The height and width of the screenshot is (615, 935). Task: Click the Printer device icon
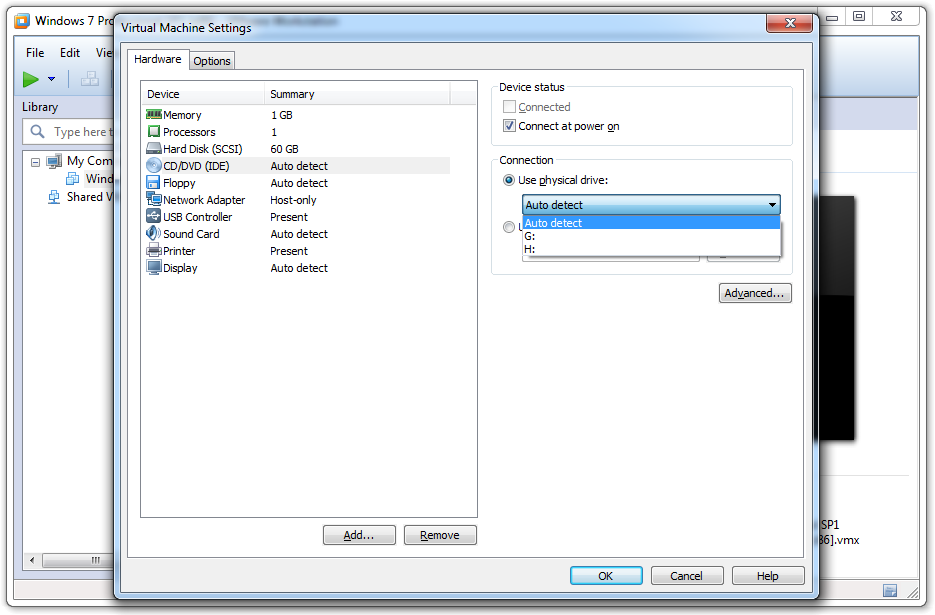coord(154,251)
